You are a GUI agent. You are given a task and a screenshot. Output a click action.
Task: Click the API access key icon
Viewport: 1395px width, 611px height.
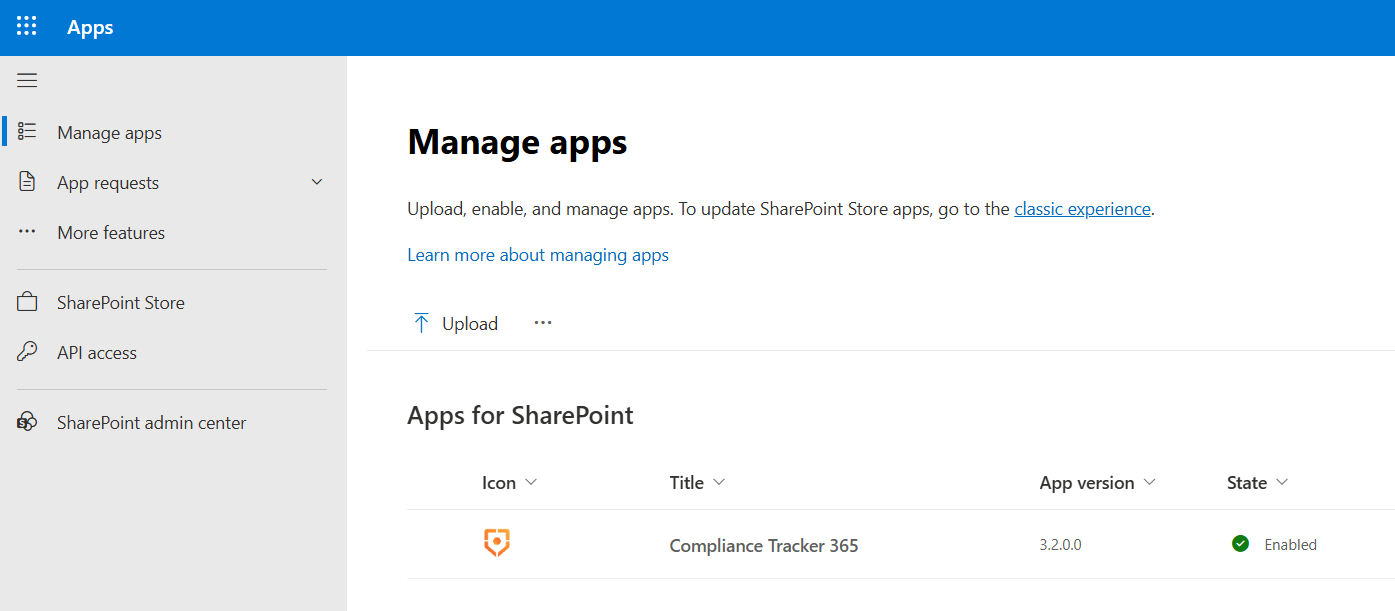coord(27,352)
